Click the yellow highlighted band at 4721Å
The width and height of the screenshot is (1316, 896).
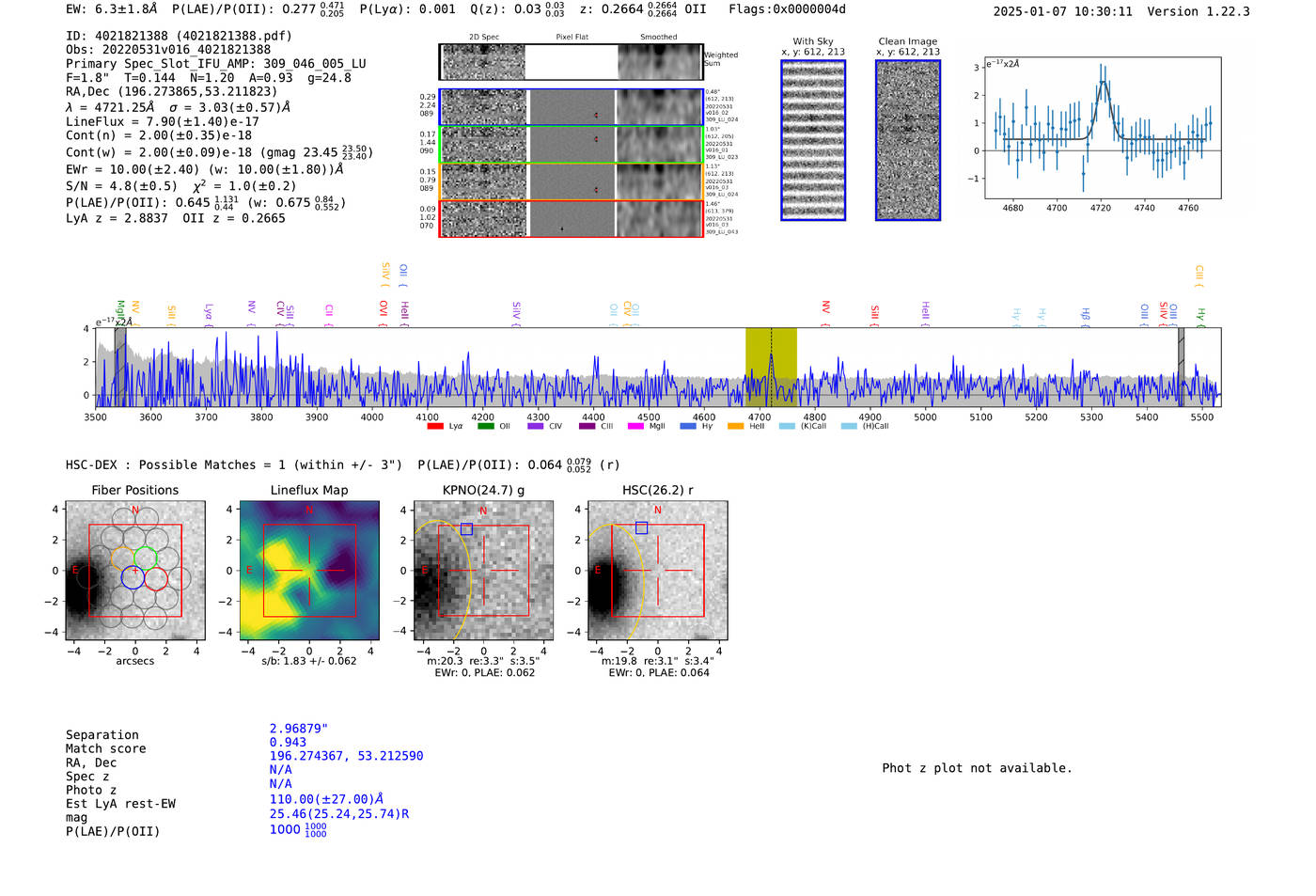[771, 367]
